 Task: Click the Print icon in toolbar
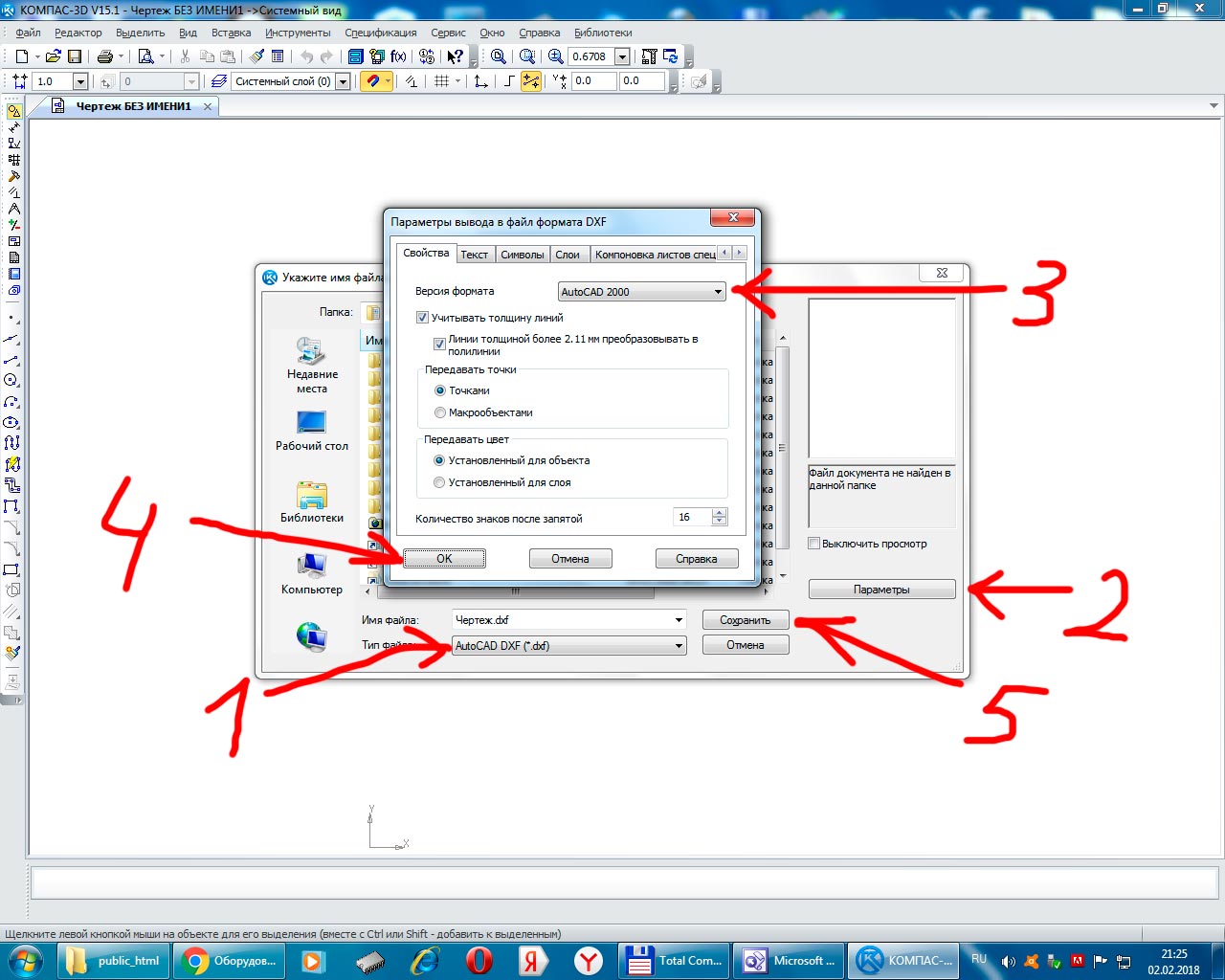[105, 56]
